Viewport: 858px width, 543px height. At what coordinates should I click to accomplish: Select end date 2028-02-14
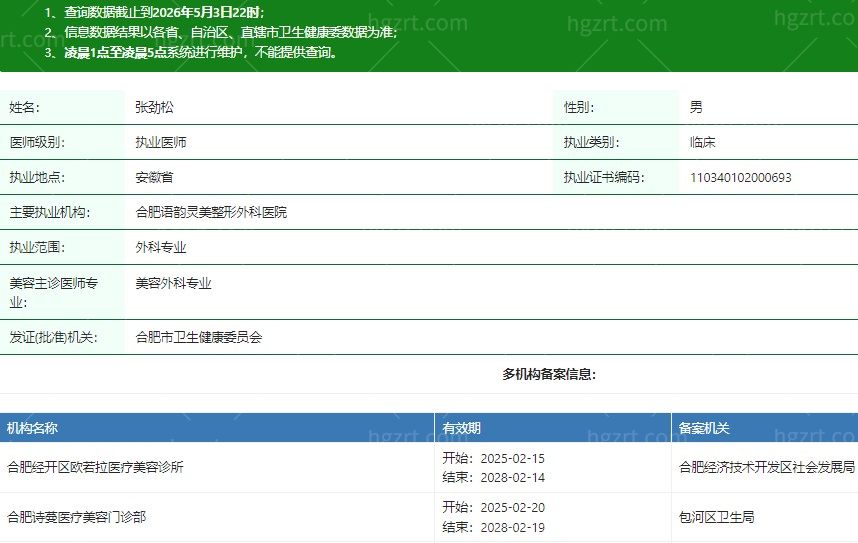point(512,478)
